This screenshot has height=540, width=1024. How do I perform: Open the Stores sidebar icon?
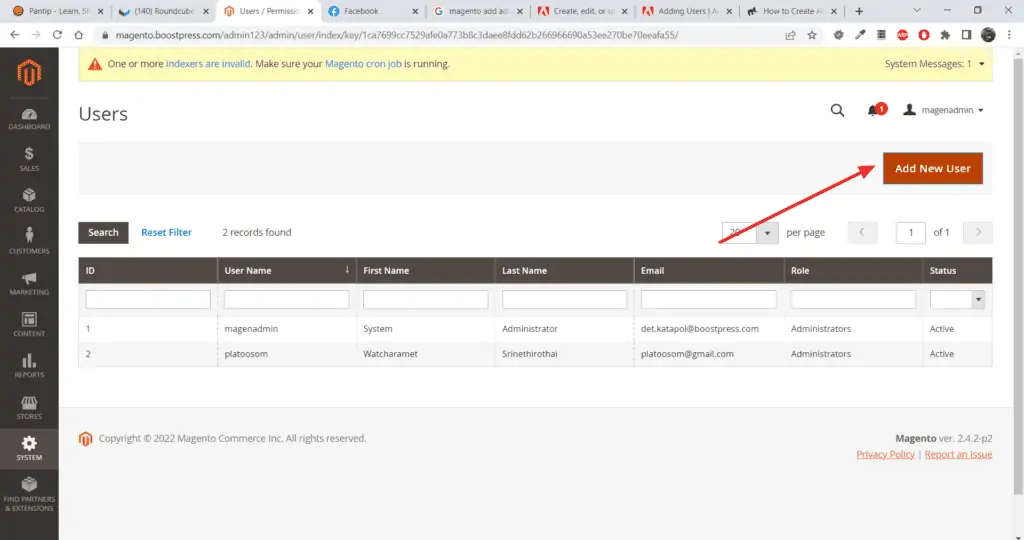click(29, 408)
